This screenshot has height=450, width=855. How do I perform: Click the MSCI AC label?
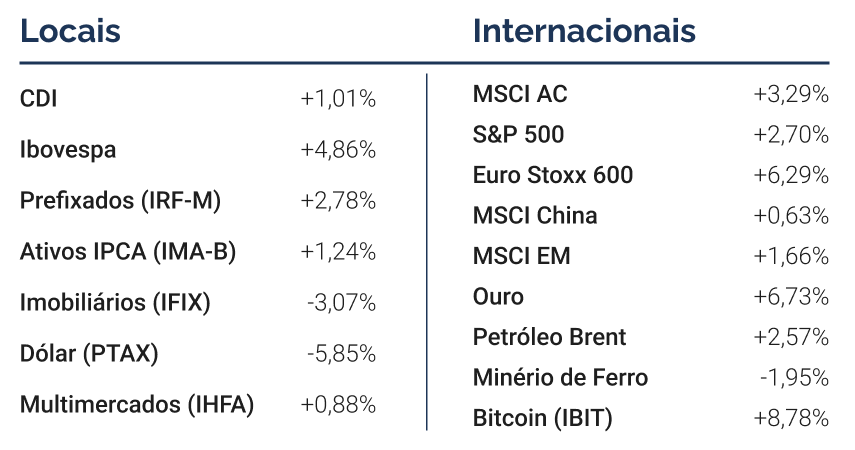point(520,94)
